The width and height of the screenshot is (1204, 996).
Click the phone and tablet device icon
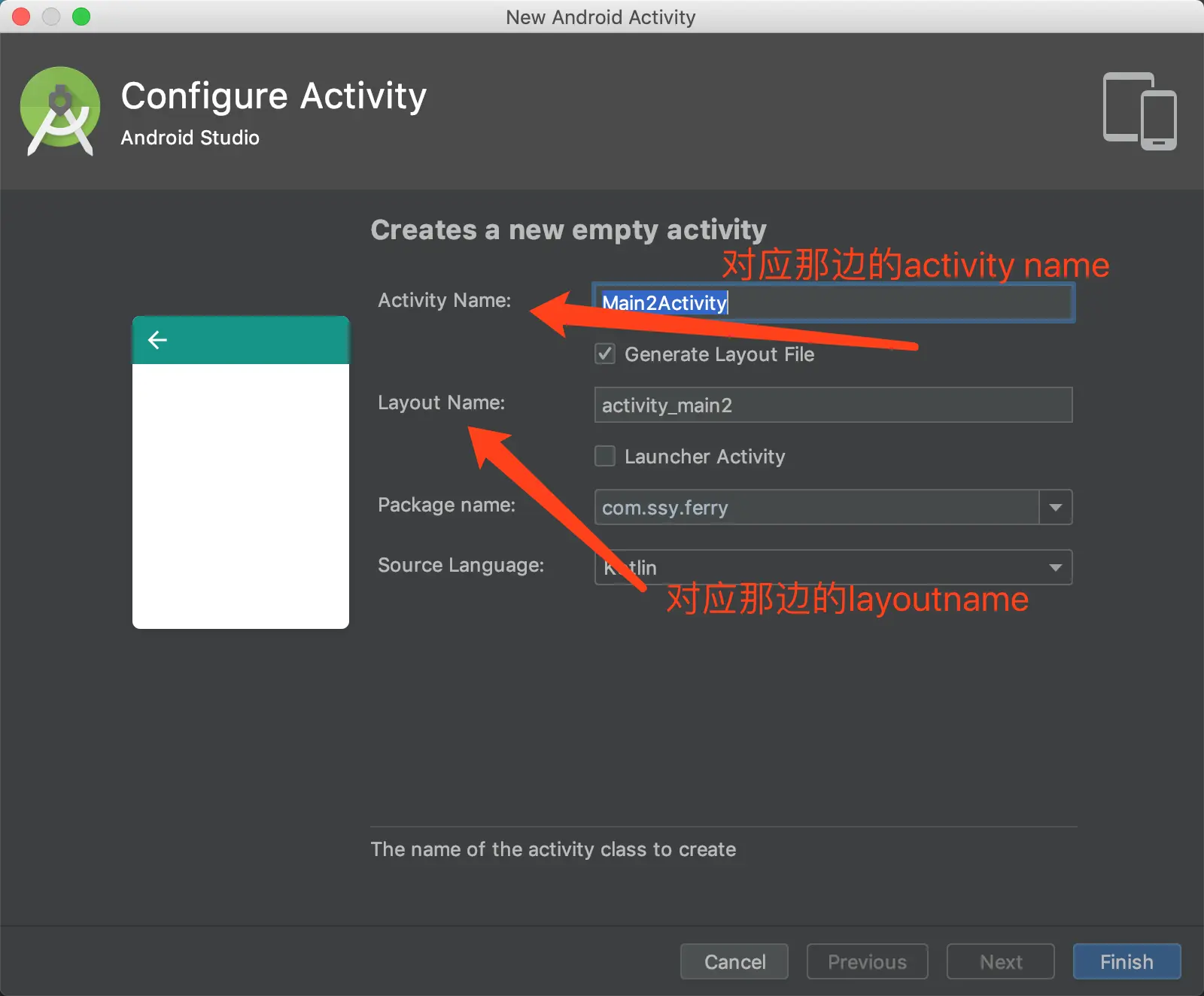pyautogui.click(x=1139, y=111)
